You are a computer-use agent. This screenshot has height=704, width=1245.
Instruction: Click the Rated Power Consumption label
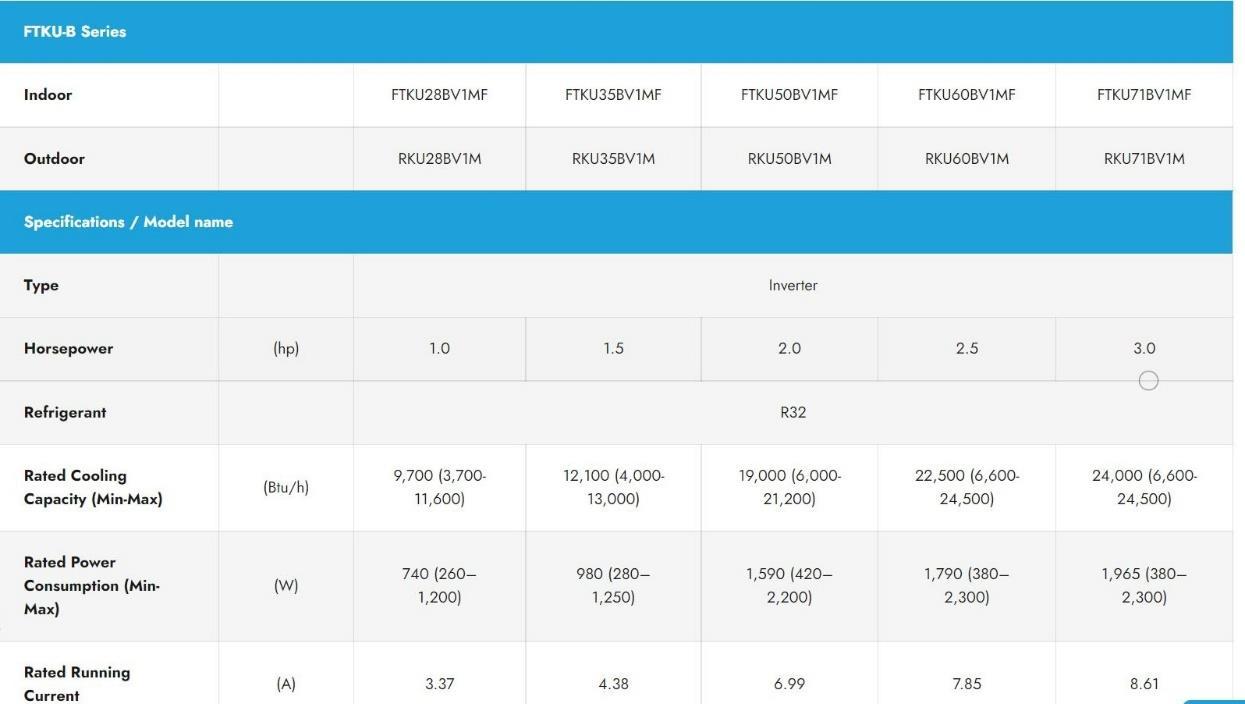coord(92,586)
